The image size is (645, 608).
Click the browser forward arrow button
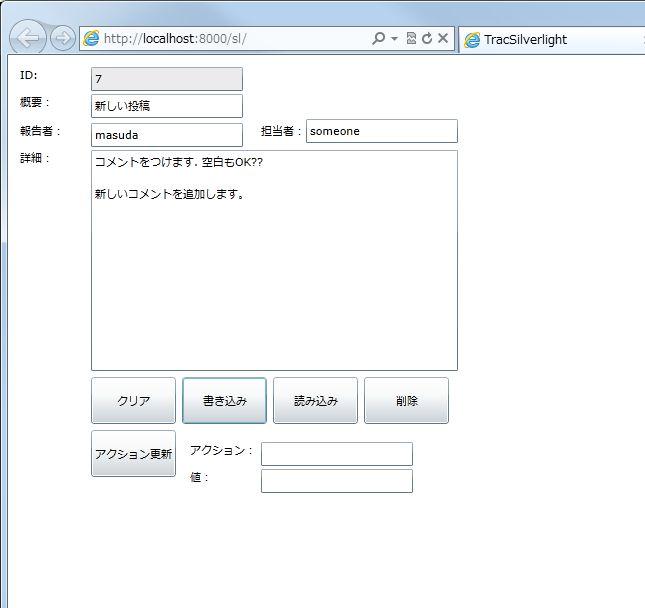63,39
